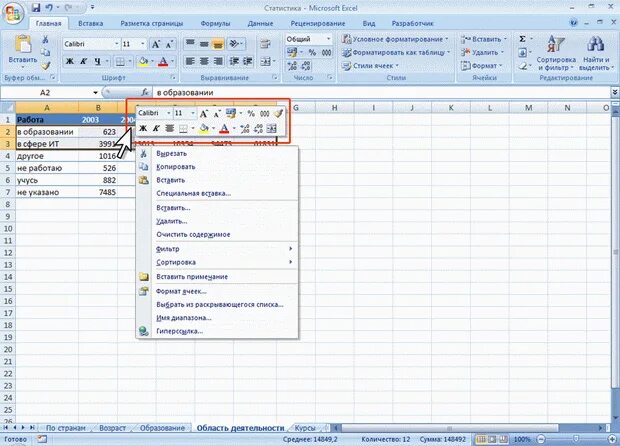The image size is (620, 446).
Task: Decrease font size in ribbon Шрифт group
Action: 169,44
